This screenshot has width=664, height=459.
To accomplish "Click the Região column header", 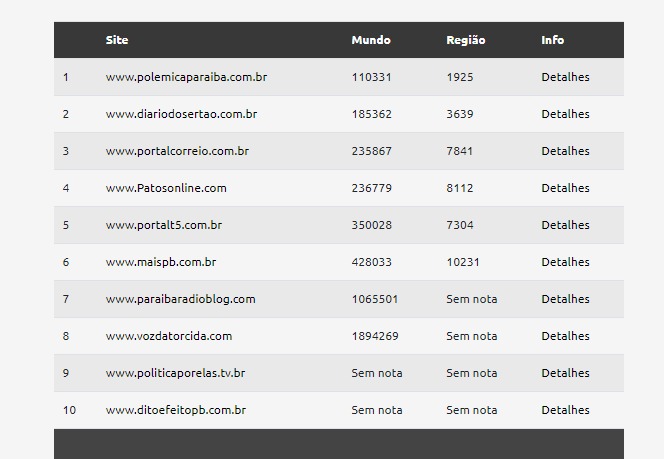I will 466,40.
